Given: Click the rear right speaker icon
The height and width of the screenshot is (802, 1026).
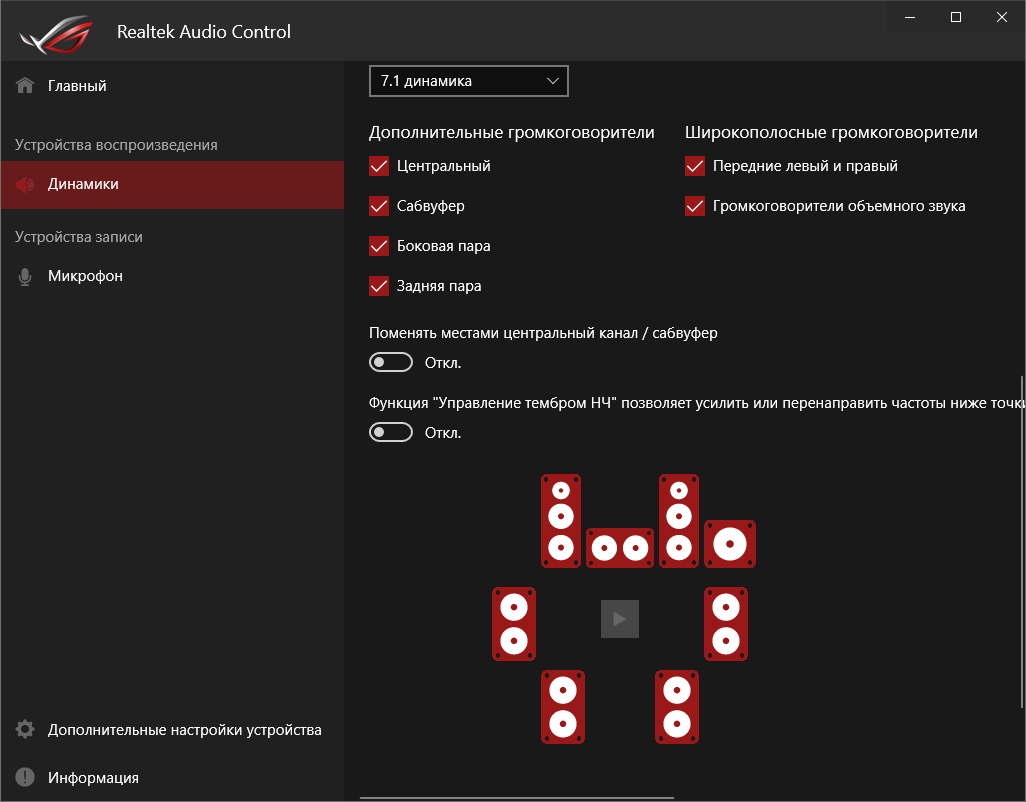Looking at the screenshot, I should coord(677,706).
